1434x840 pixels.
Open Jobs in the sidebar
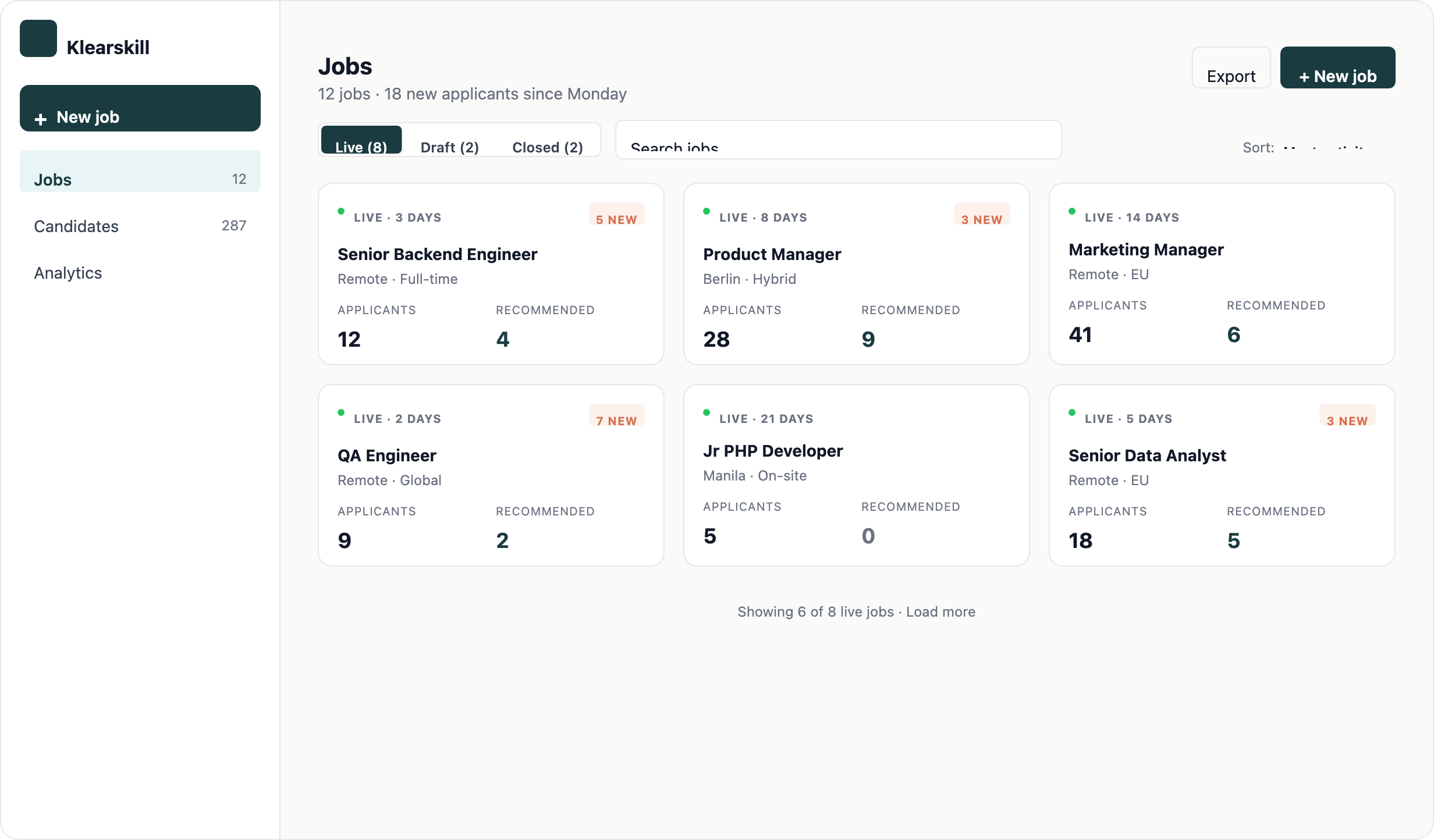click(140, 171)
